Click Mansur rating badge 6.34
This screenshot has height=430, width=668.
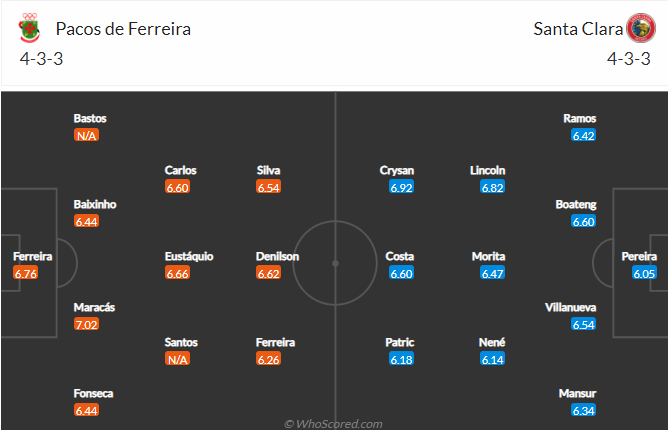pyautogui.click(x=584, y=410)
